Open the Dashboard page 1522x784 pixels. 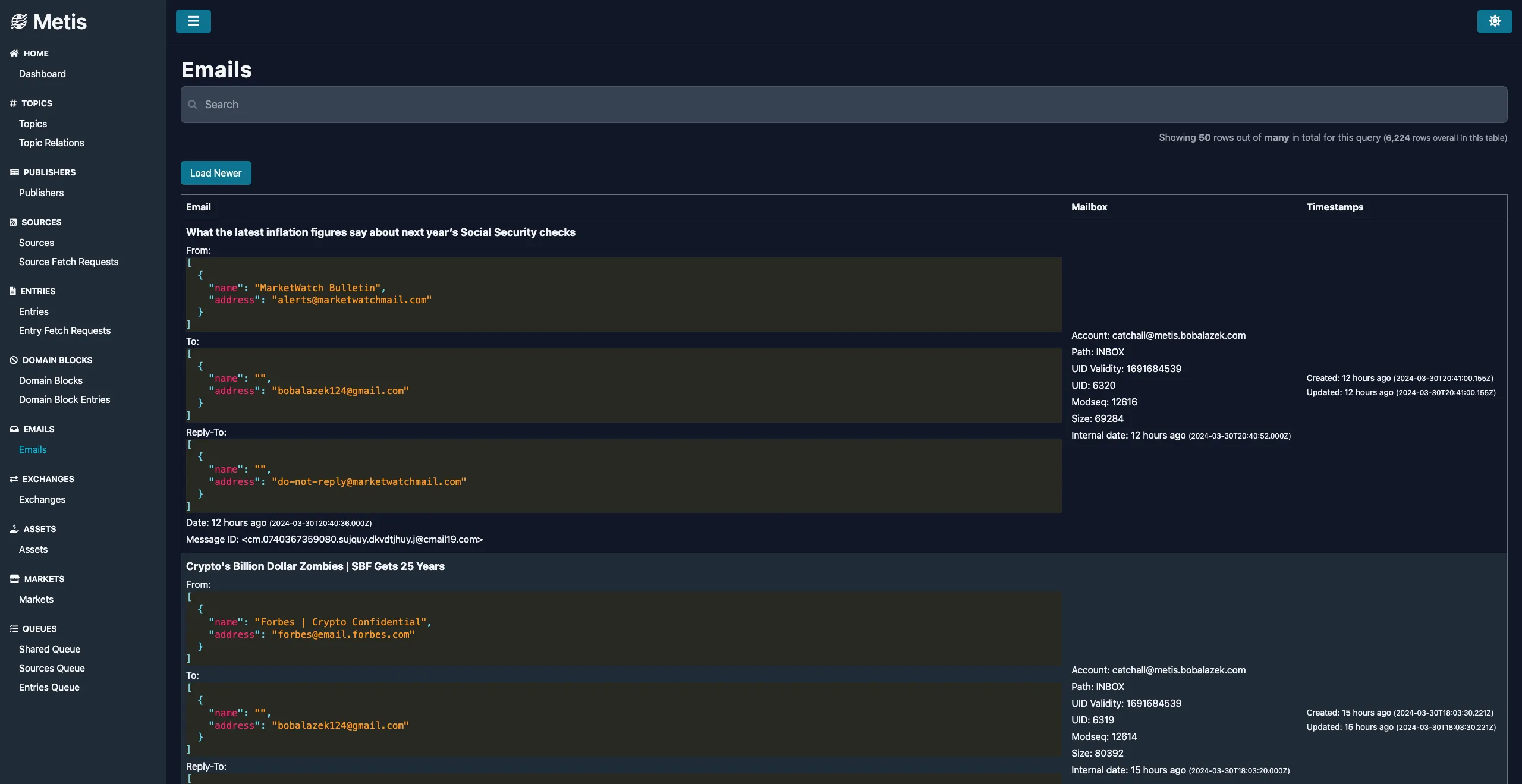pos(42,74)
